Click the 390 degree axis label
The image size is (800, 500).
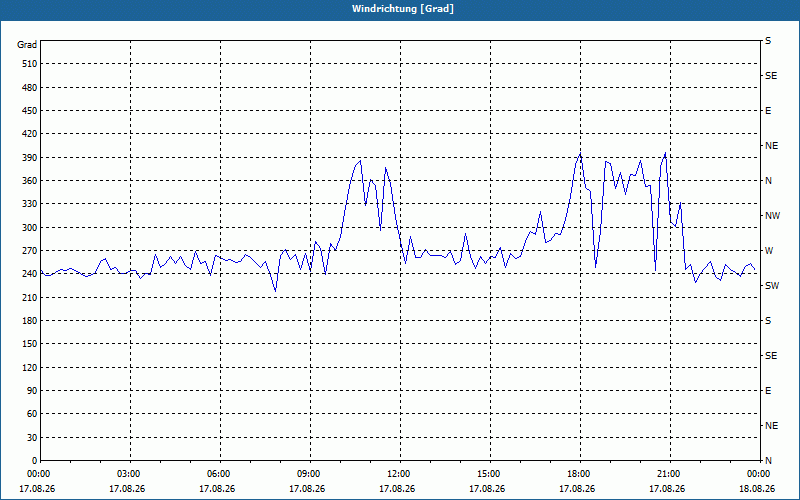point(30,158)
